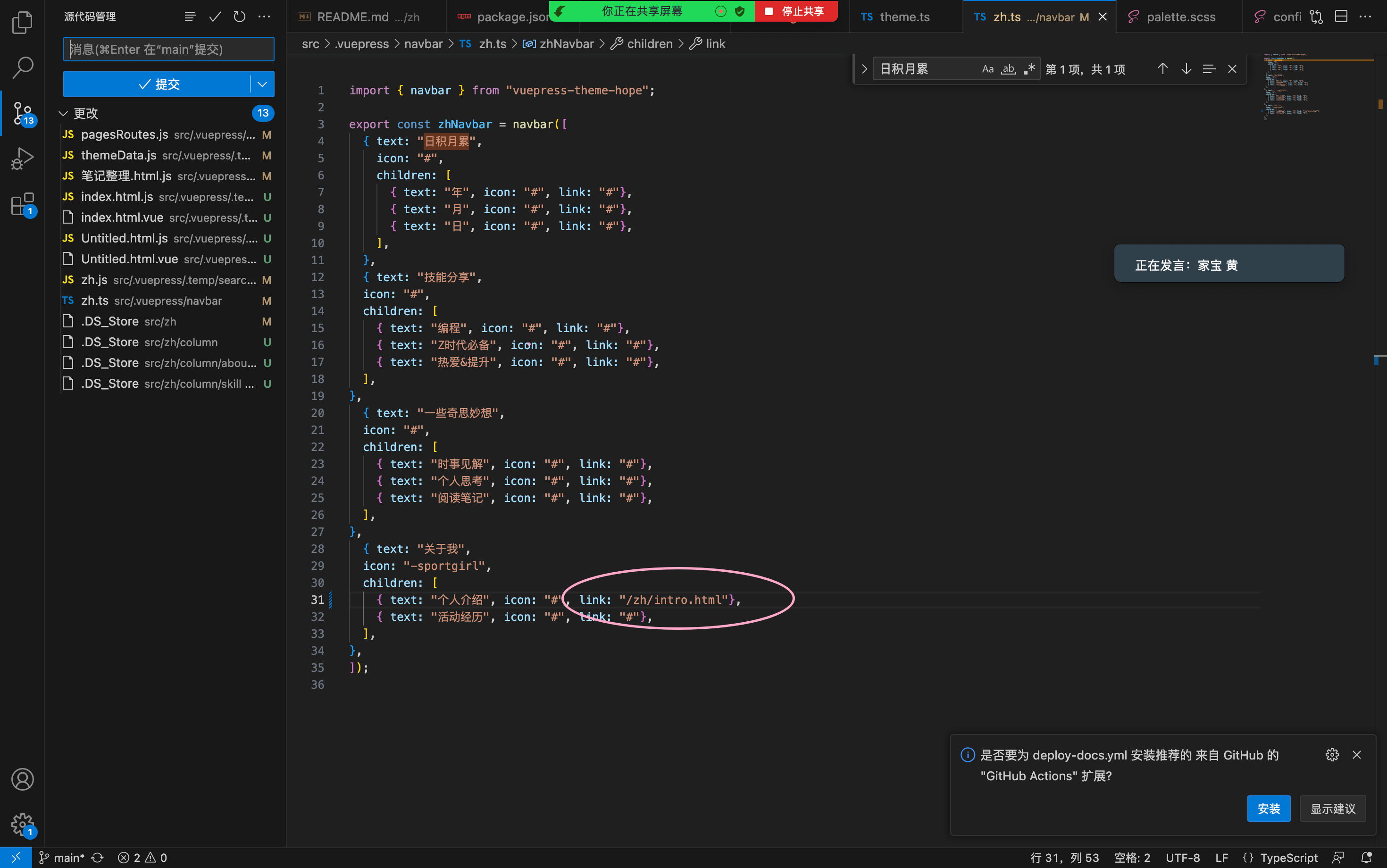Open the Accounts menu icon
The width and height of the screenshot is (1387, 868).
pyautogui.click(x=22, y=779)
